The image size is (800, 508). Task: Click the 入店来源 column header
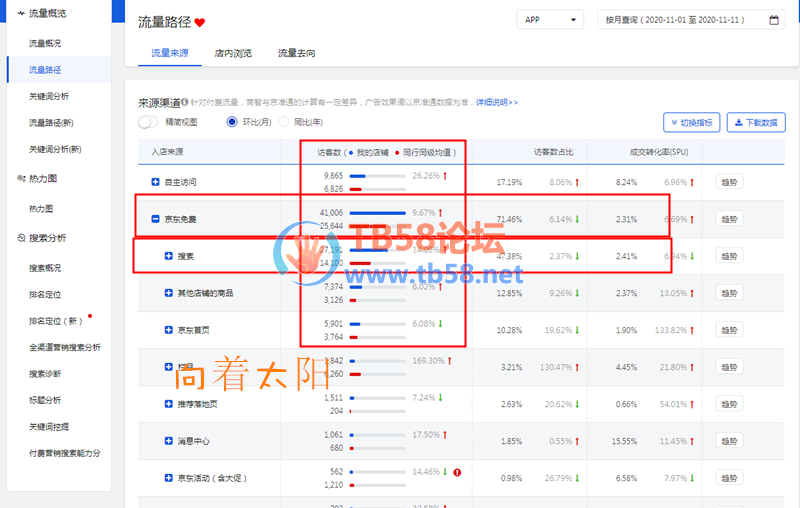[x=167, y=152]
